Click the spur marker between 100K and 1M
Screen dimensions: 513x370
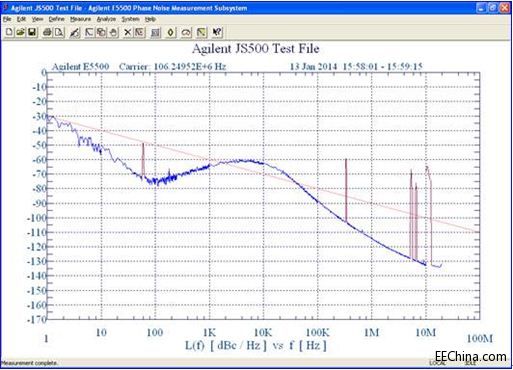tap(346, 190)
